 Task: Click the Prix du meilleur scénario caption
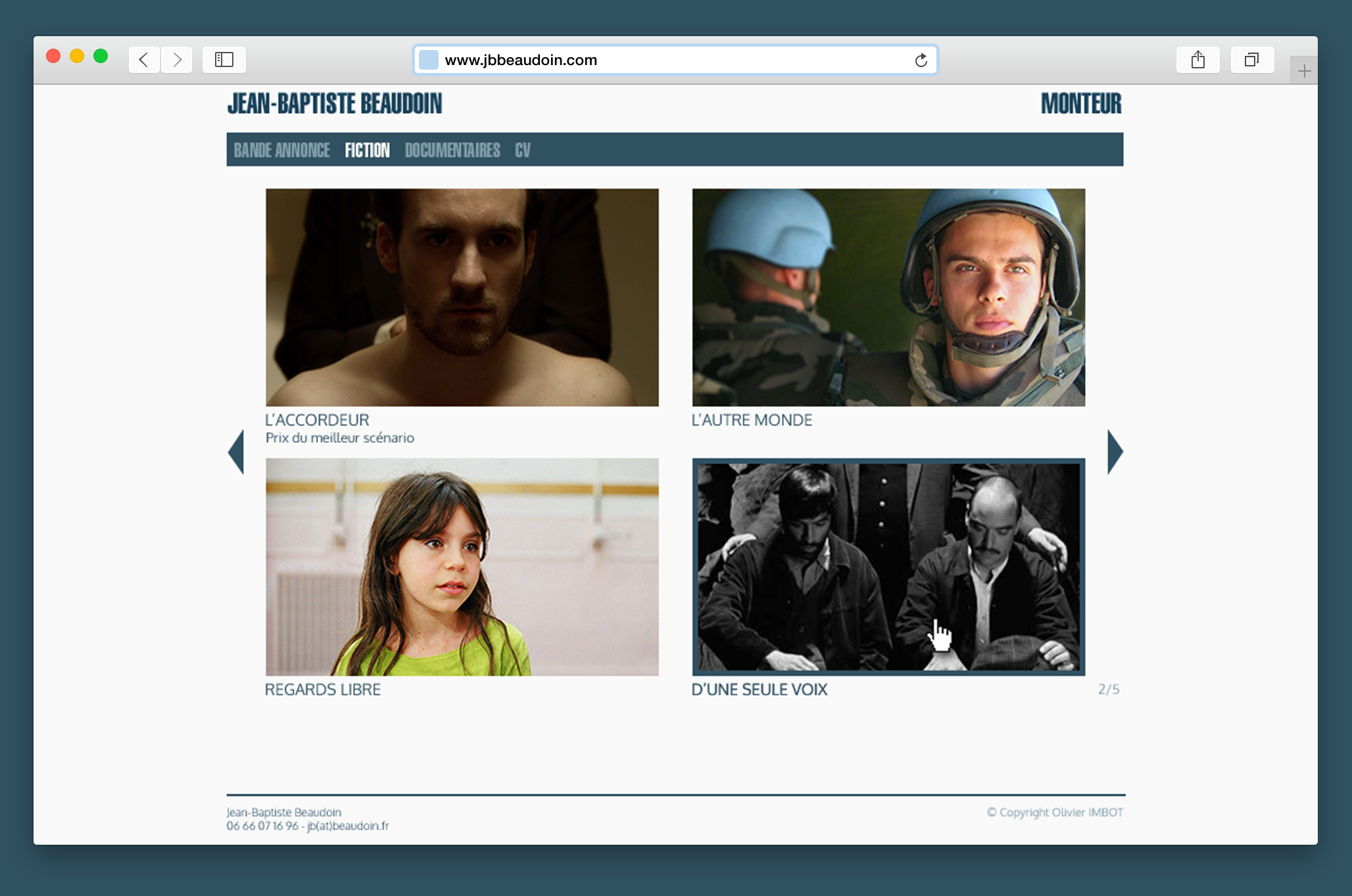click(340, 438)
